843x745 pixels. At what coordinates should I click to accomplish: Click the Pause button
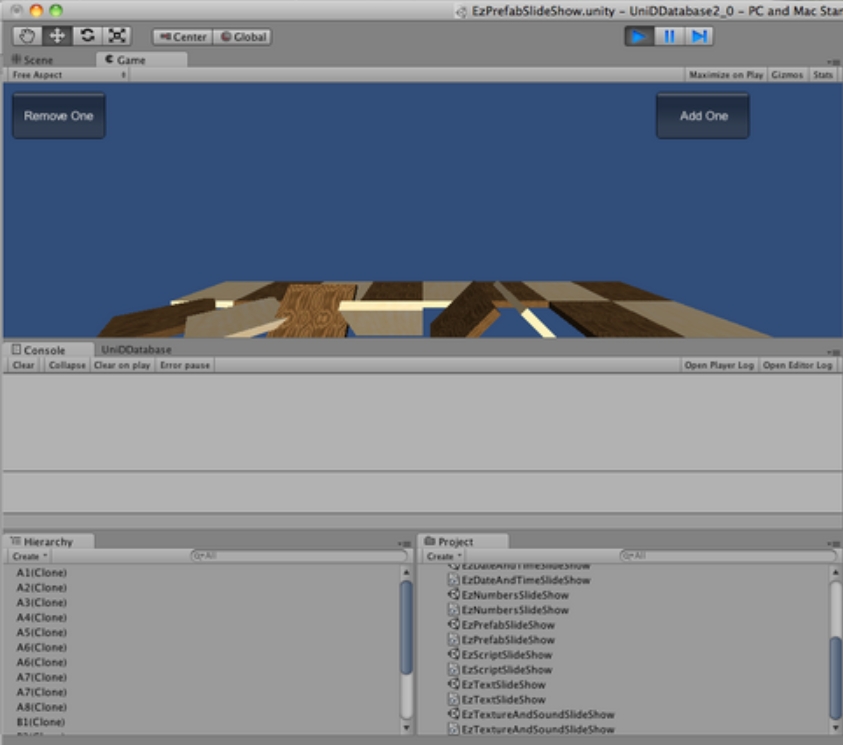(x=669, y=36)
